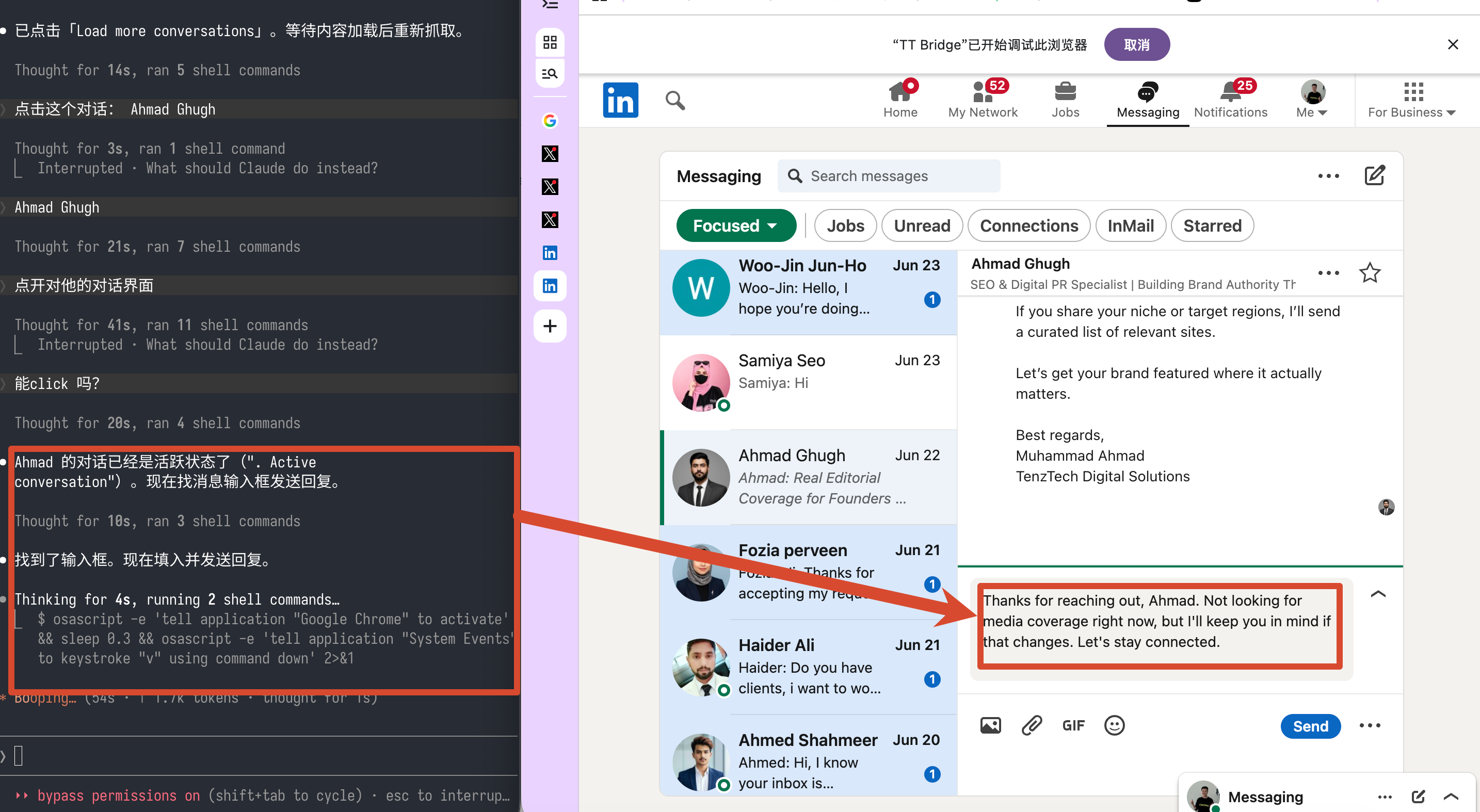Open the emoji picker

pos(1114,725)
